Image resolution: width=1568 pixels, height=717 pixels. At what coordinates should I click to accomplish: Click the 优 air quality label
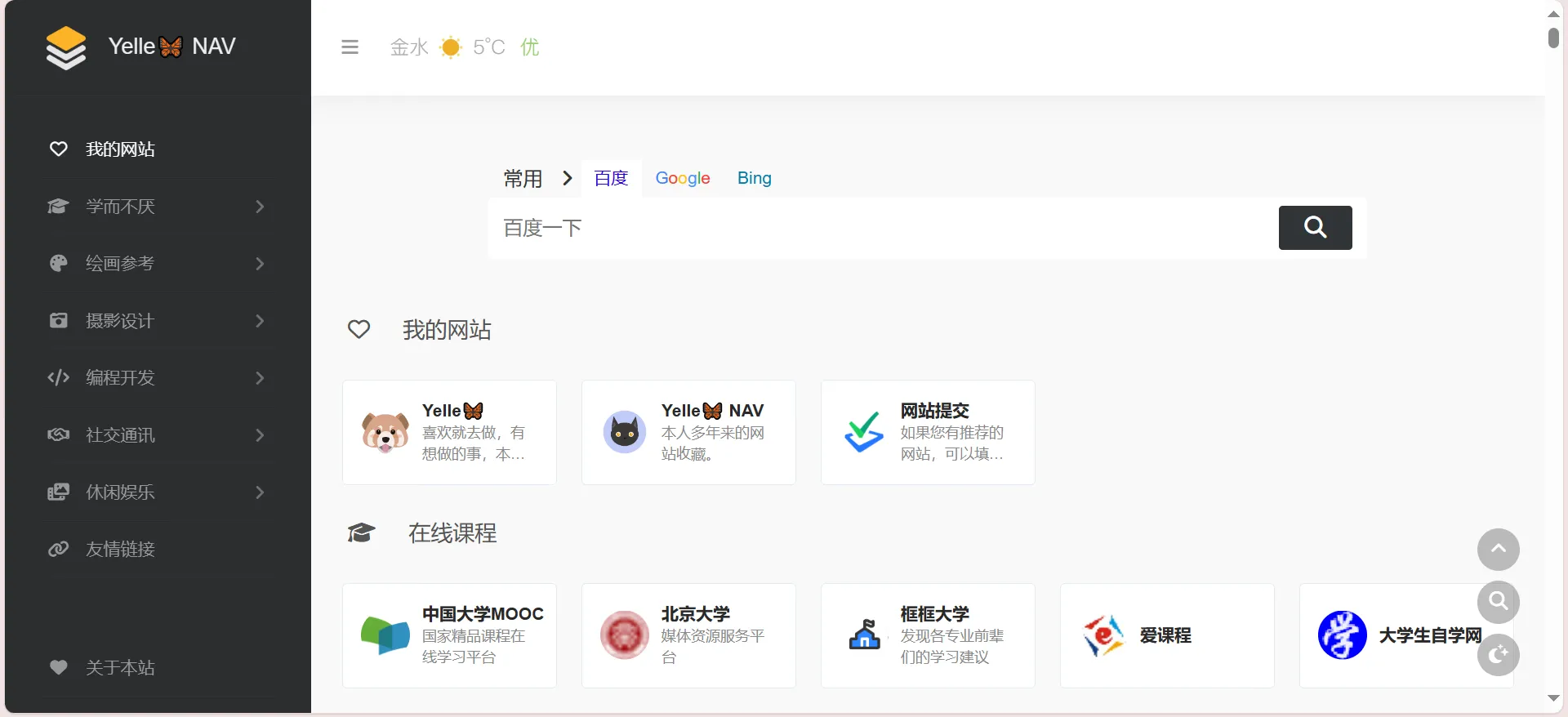point(530,47)
